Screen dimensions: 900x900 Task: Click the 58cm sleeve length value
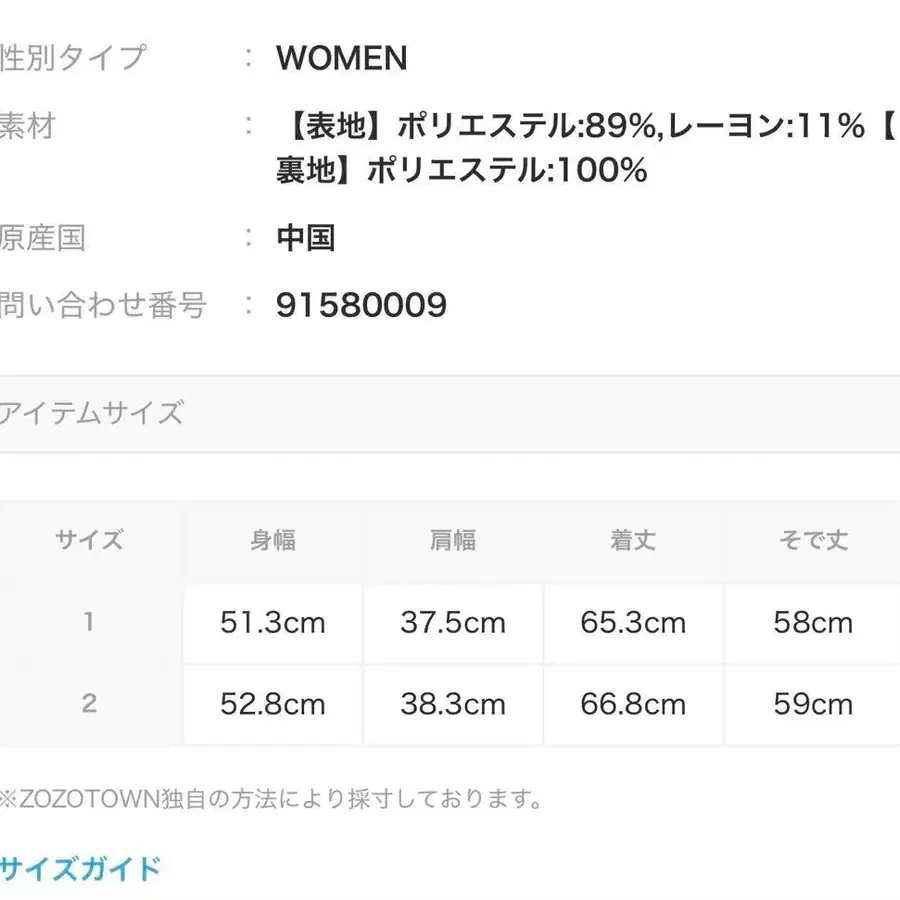811,622
